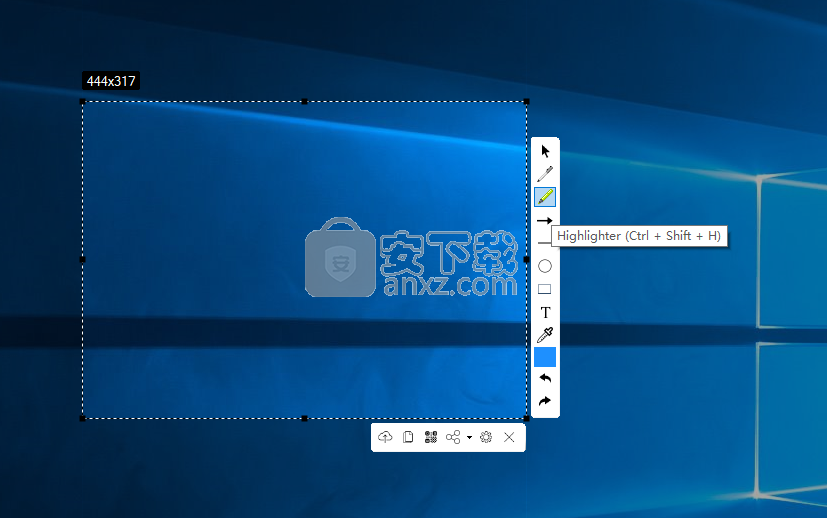The image size is (827, 518).
Task: Click the bottom-right corner selection handle
Action: tap(526, 418)
